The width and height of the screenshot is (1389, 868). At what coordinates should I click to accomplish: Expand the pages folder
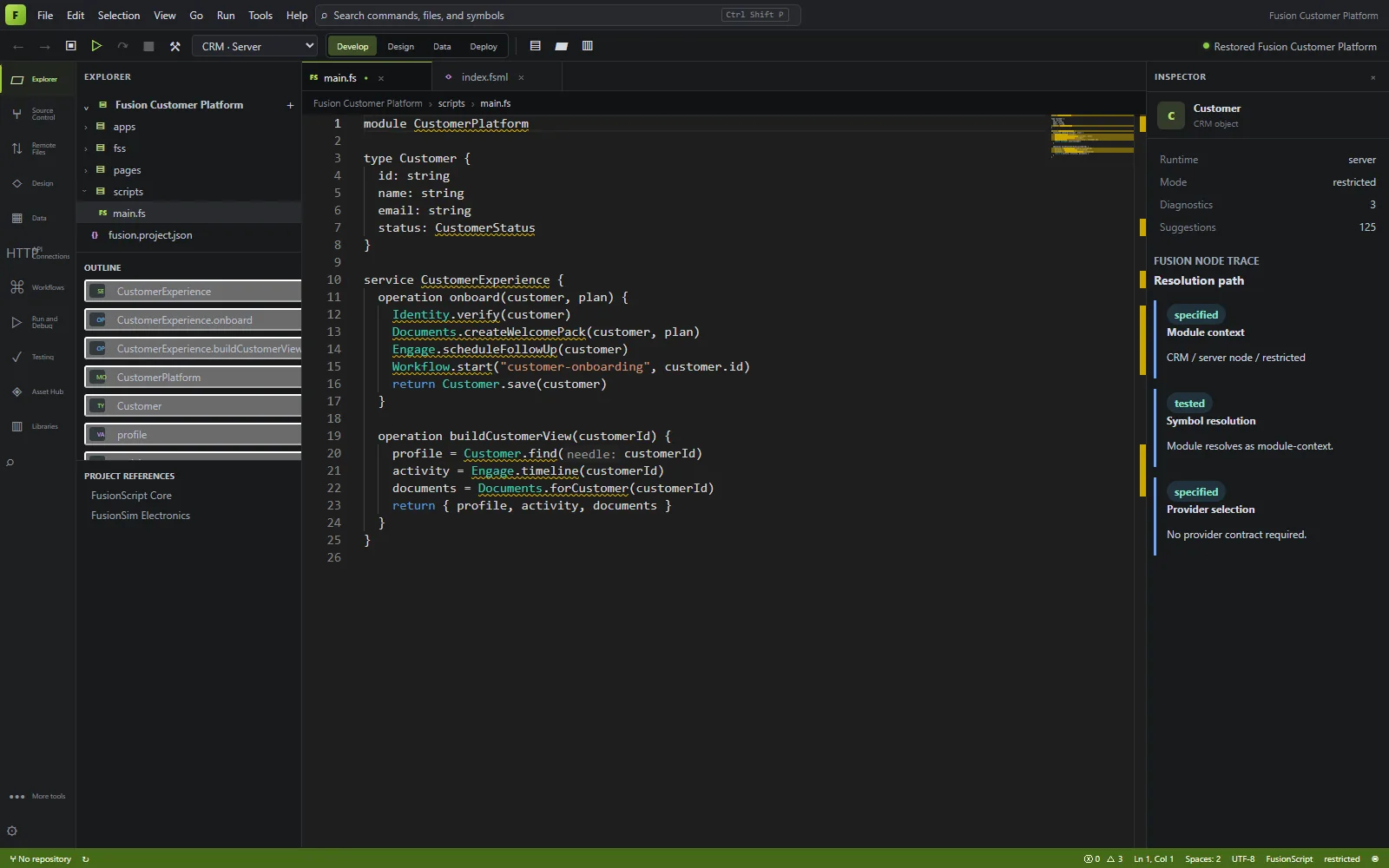click(x=86, y=171)
